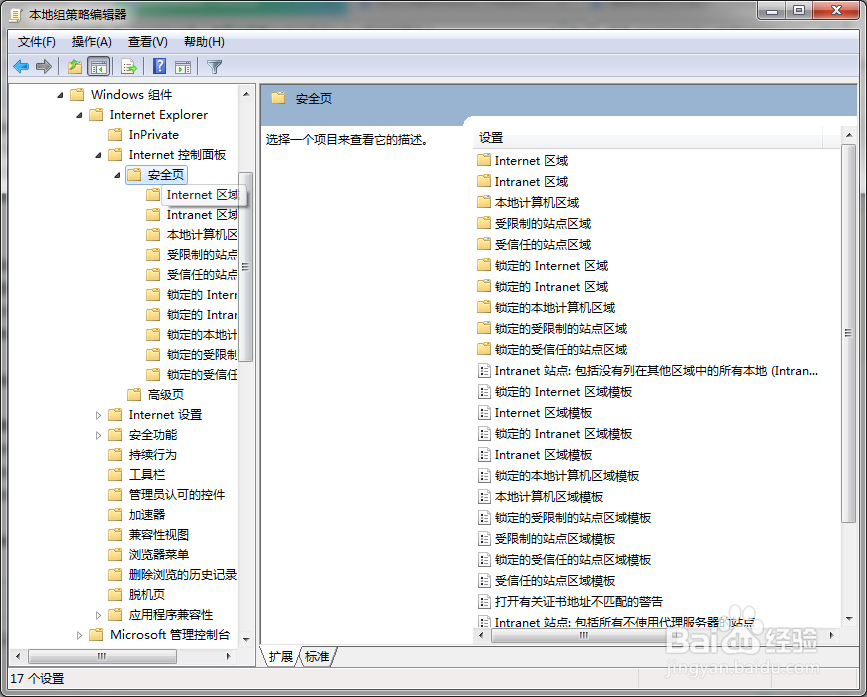
Task: Expand the 应用程序兼容性 tree node
Action: point(98,615)
